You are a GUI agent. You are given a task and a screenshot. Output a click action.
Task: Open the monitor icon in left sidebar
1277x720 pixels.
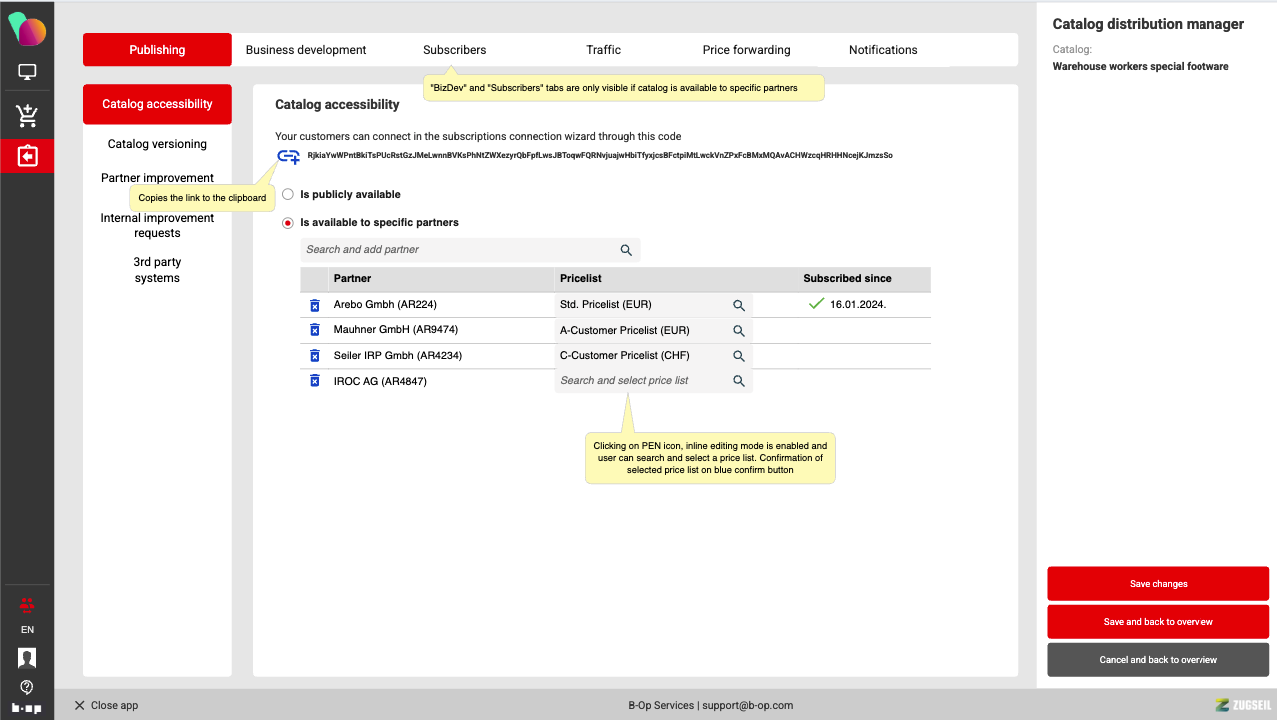(x=27, y=72)
